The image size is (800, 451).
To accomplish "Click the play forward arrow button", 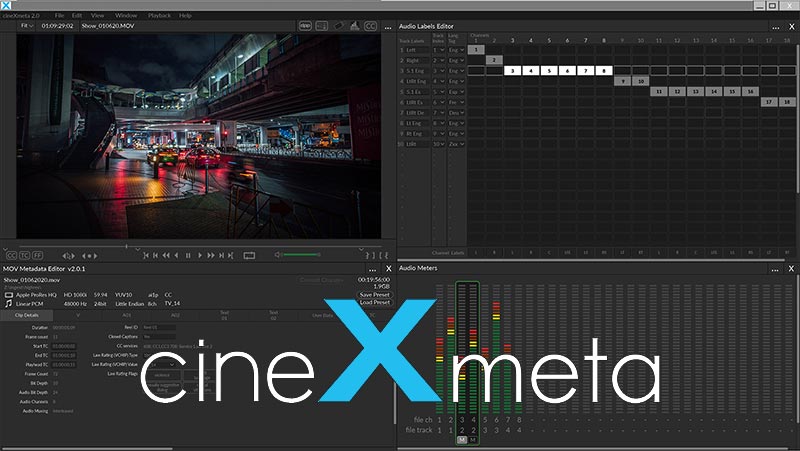I will coord(200,255).
